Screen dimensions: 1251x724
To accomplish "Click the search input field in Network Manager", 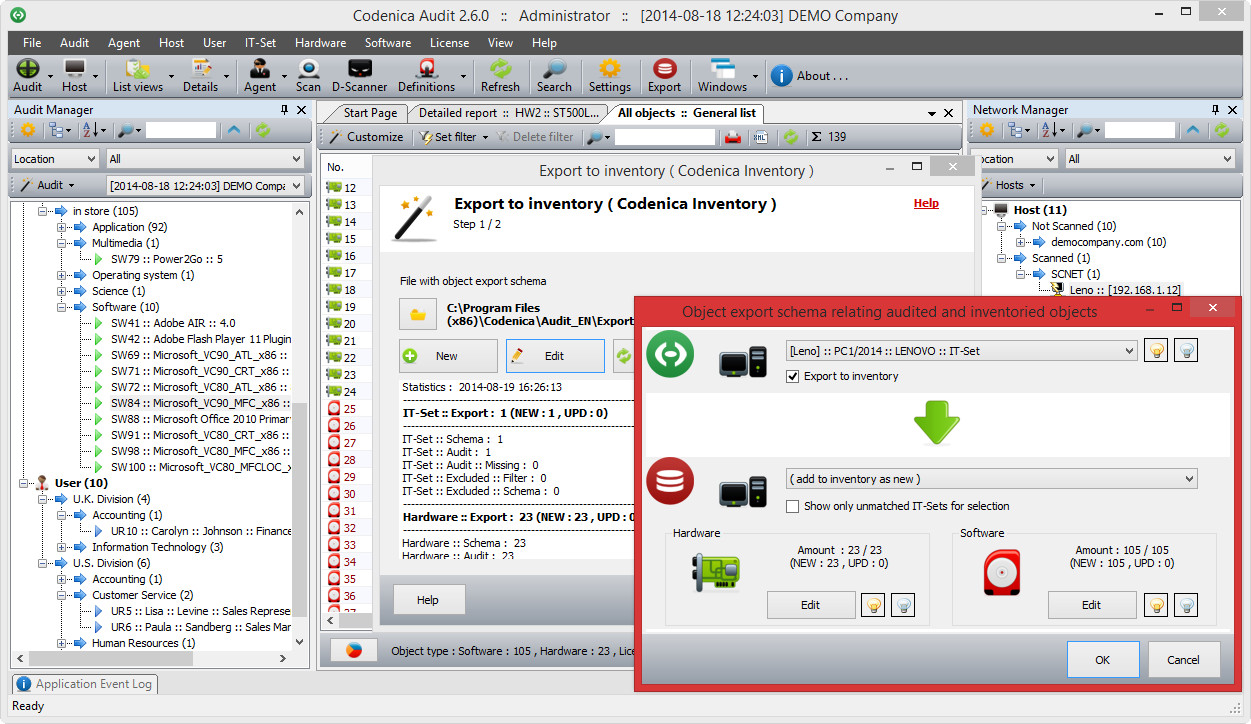I will pos(1140,130).
